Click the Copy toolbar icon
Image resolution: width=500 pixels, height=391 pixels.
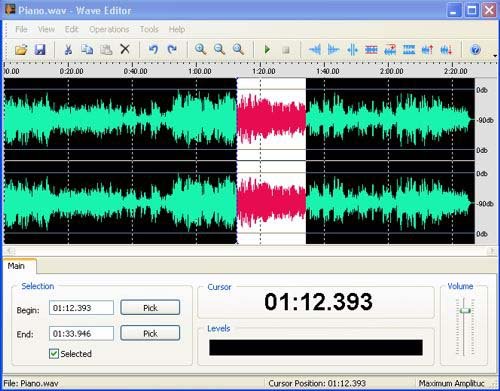[x=87, y=50]
